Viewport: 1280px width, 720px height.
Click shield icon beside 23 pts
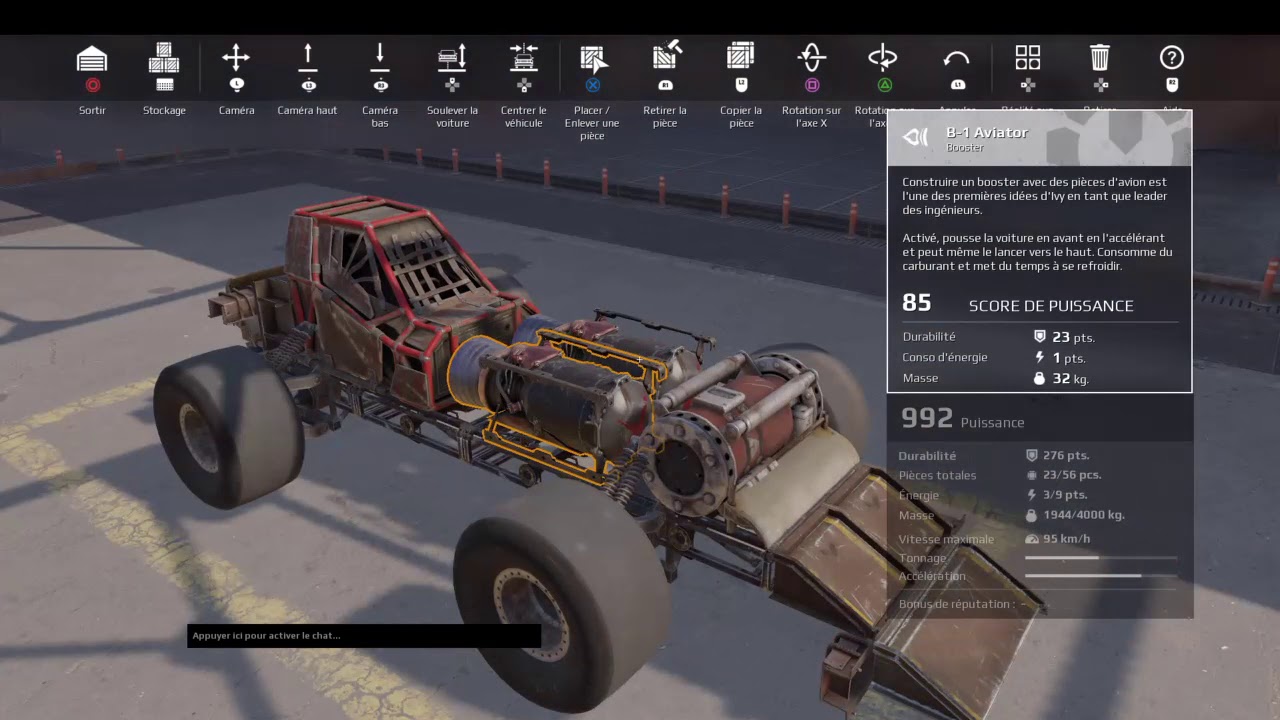(1039, 337)
